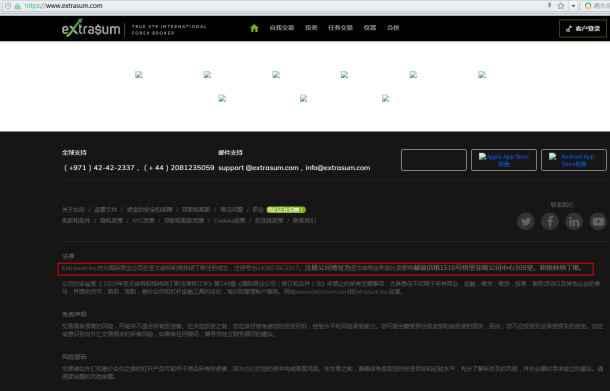Click the (+971) 42-42-2337 phone number
Screen dimensions: 610x391
pyautogui.click(x=99, y=168)
